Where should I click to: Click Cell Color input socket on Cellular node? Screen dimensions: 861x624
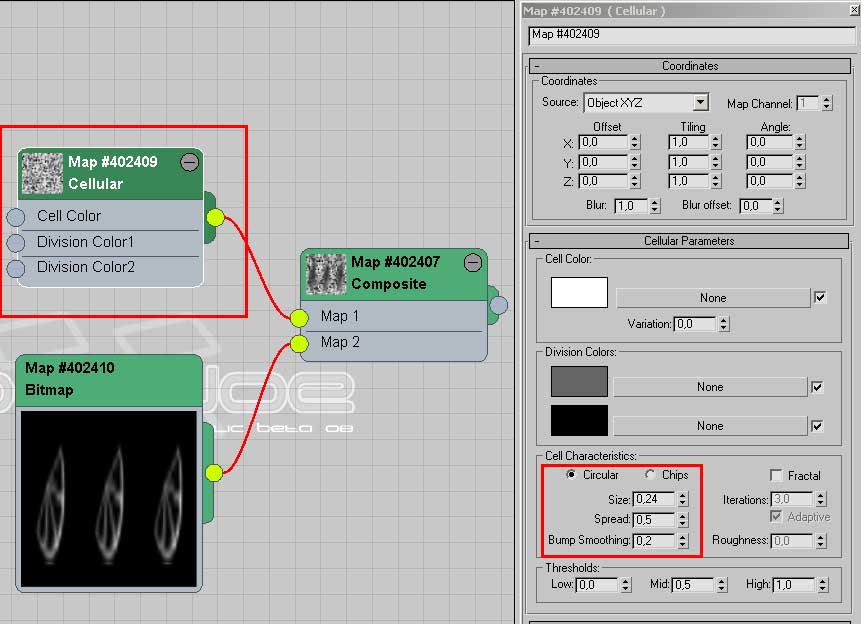pyautogui.click(x=16, y=217)
